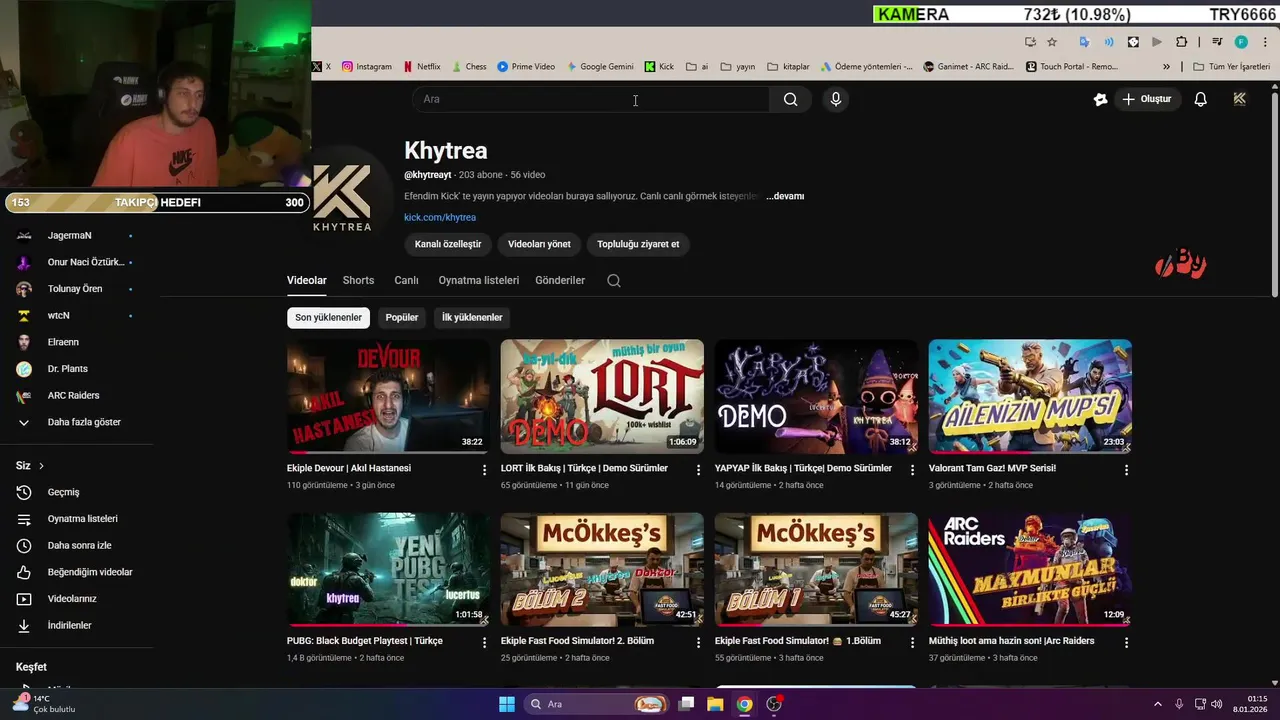Open options menu for Ekiple Devour video

[x=484, y=470]
